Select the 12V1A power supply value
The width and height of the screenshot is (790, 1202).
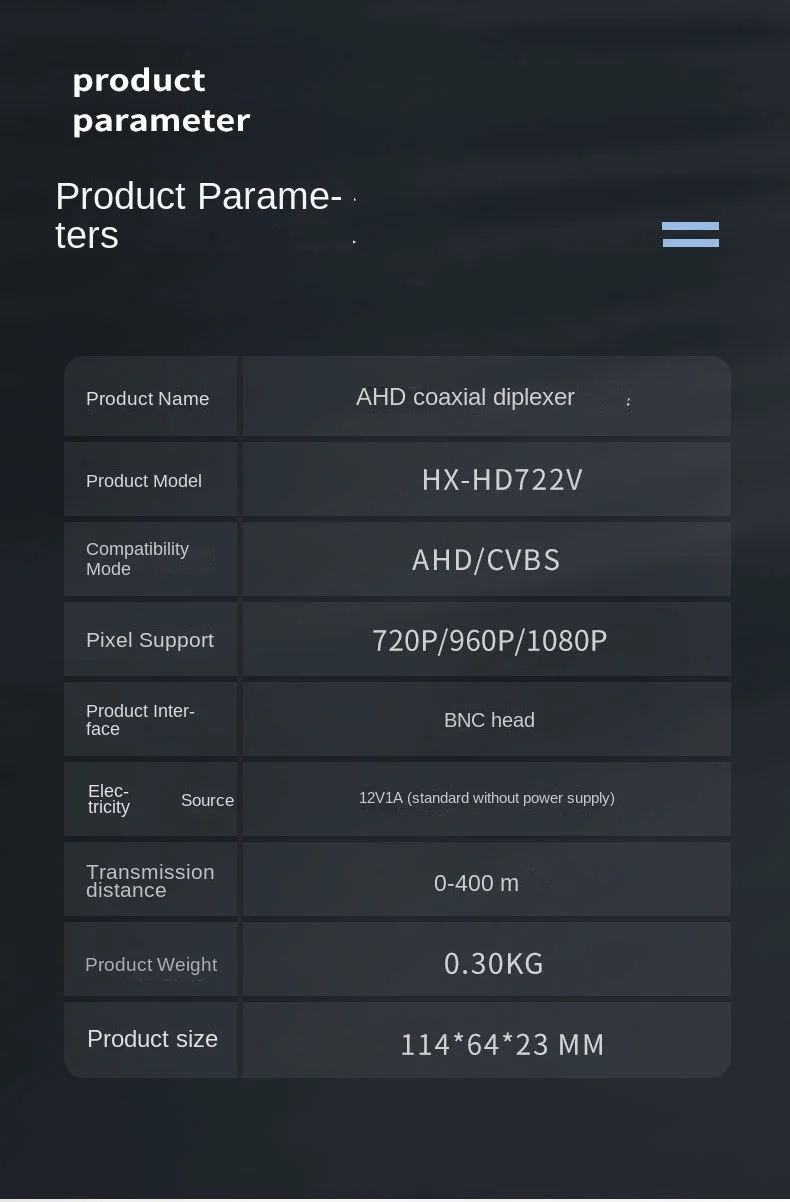[x=487, y=798]
